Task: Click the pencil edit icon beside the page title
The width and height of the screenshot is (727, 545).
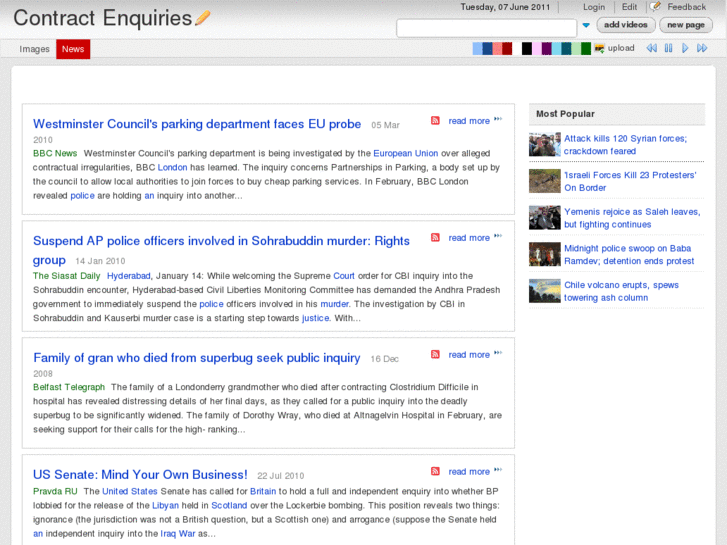Action: pyautogui.click(x=203, y=18)
